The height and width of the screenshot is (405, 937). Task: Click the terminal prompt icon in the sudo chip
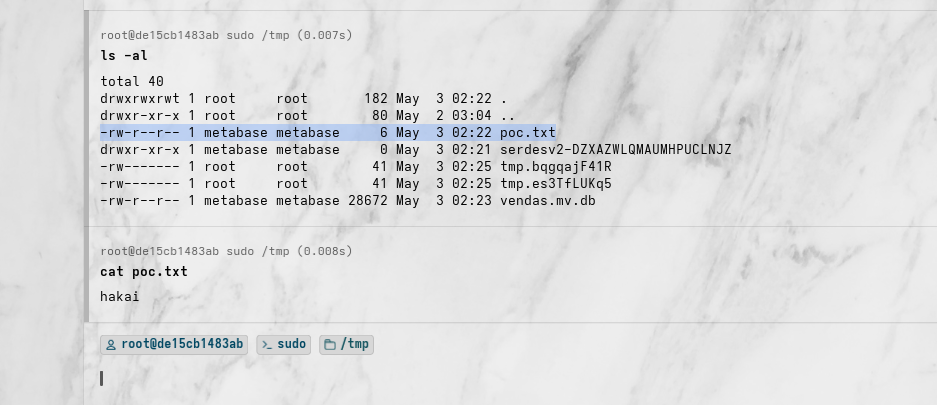pos(268,345)
